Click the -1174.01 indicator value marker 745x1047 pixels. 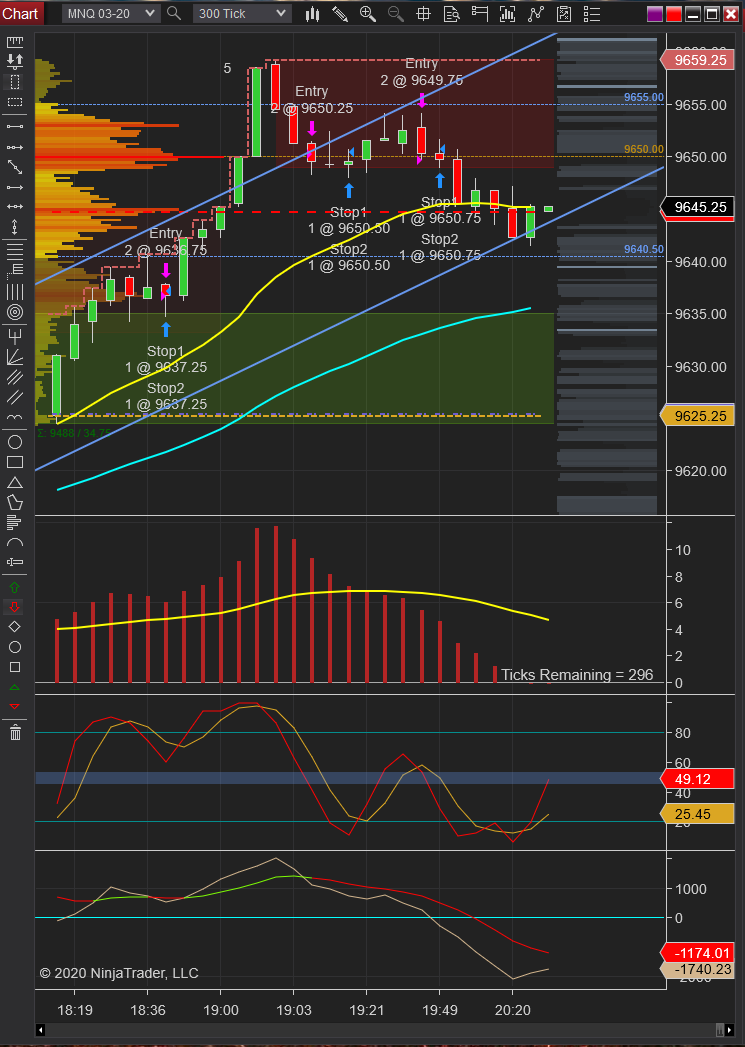pyautogui.click(x=697, y=953)
